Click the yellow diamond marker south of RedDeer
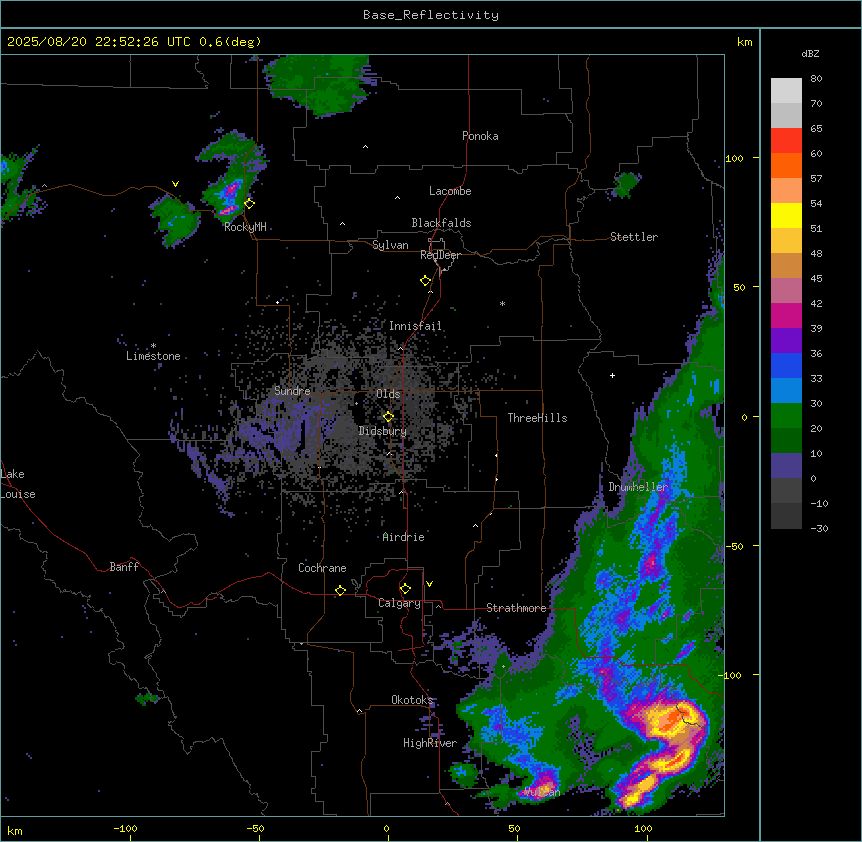 pos(425,281)
